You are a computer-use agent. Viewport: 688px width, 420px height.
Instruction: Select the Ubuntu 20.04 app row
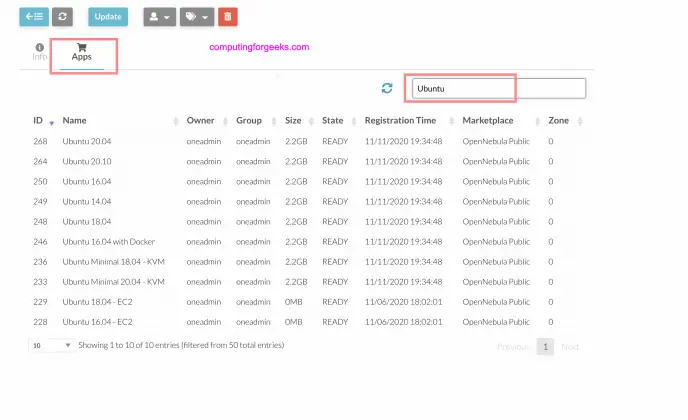click(90, 141)
